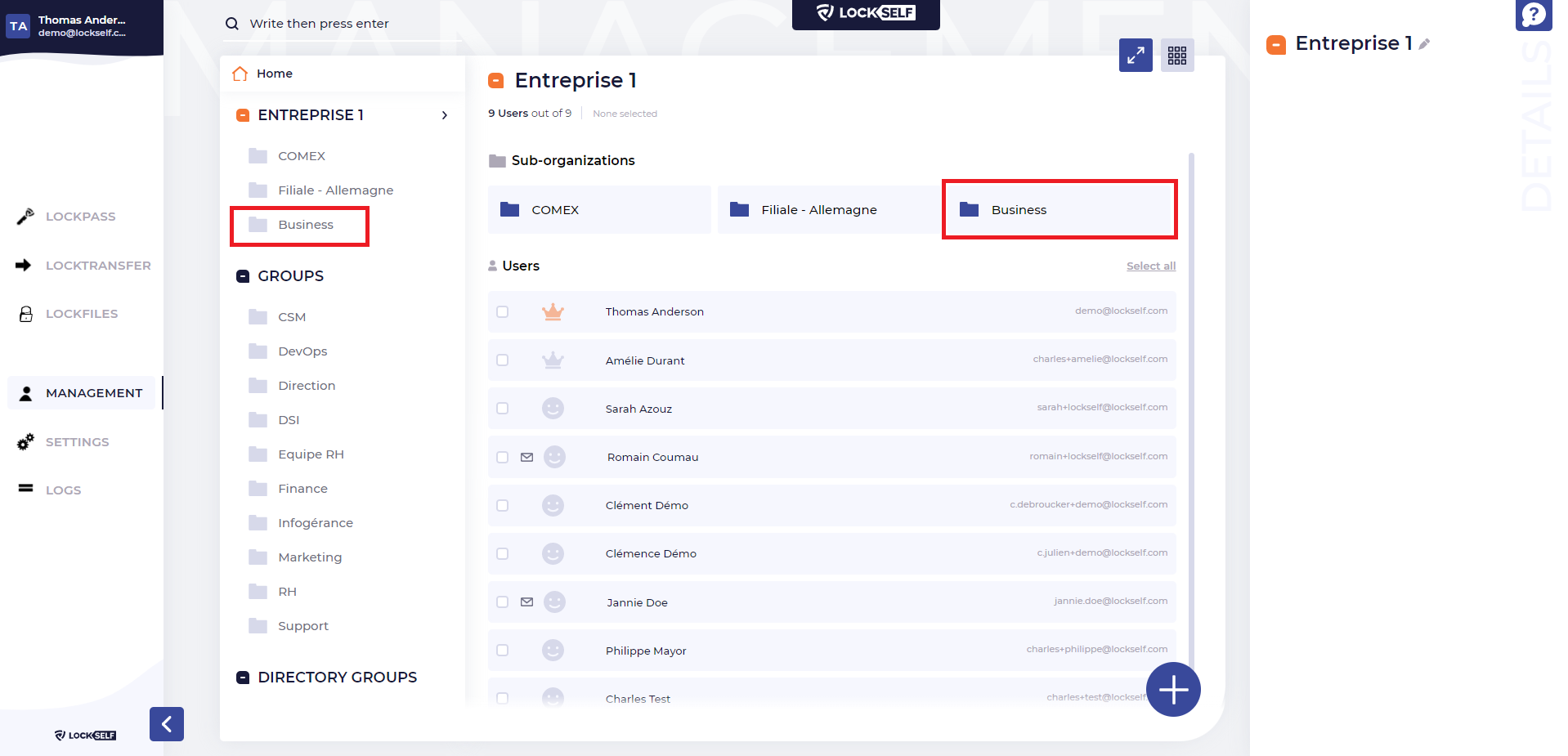Check the box for Jannie Doe
Image resolution: width=1568 pixels, height=756 pixels.
(x=503, y=602)
